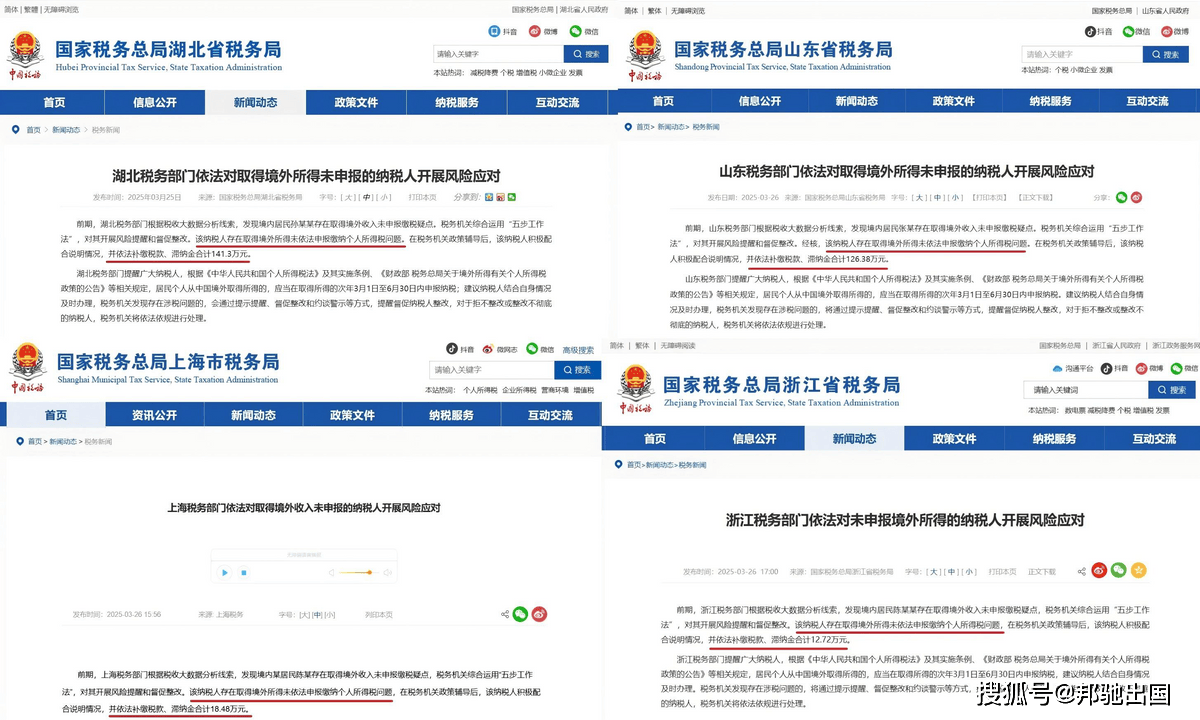1200x720 pixels.
Task: Switch font size to 大 on the Zhejiang article
Action: [935, 571]
